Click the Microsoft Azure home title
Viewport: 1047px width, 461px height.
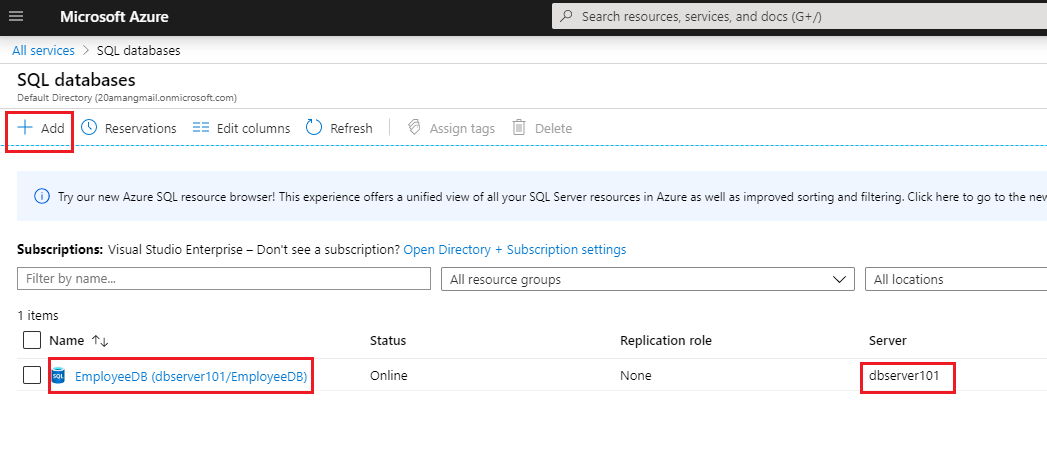tap(114, 17)
